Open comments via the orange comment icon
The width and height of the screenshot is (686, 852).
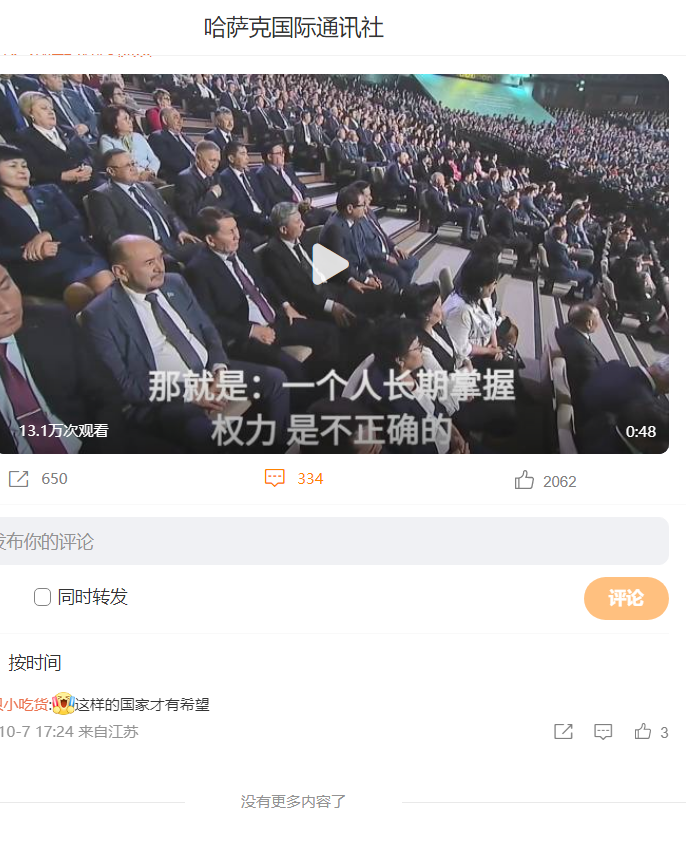pos(275,478)
